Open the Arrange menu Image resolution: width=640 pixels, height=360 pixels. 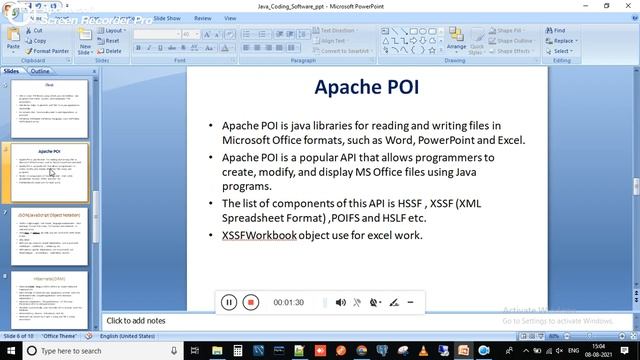pyautogui.click(x=456, y=39)
